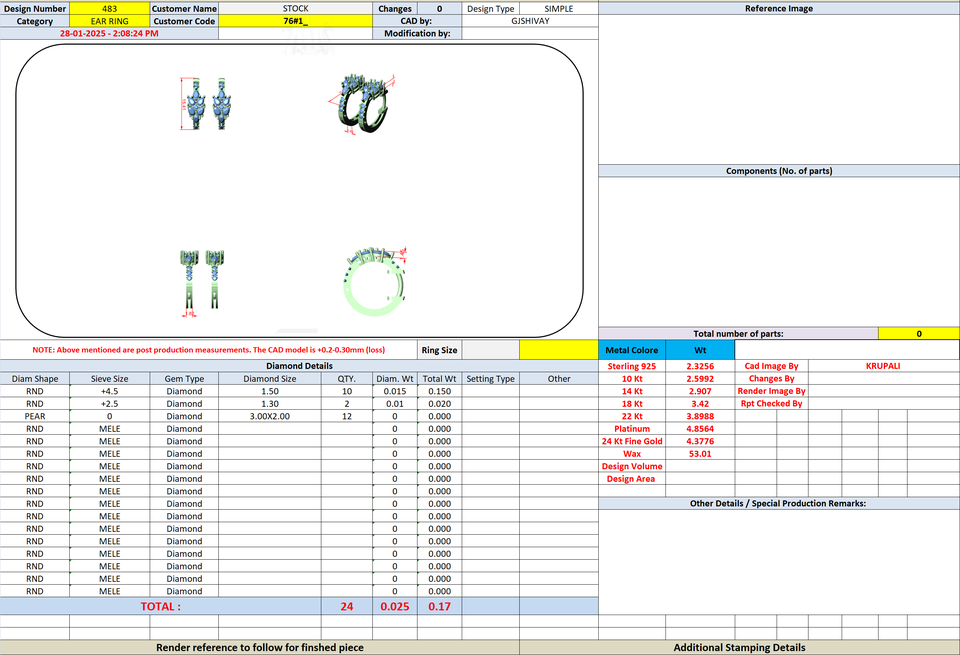Click the Rpt Checked By label
Screen dimensions: 960x655
(771, 404)
